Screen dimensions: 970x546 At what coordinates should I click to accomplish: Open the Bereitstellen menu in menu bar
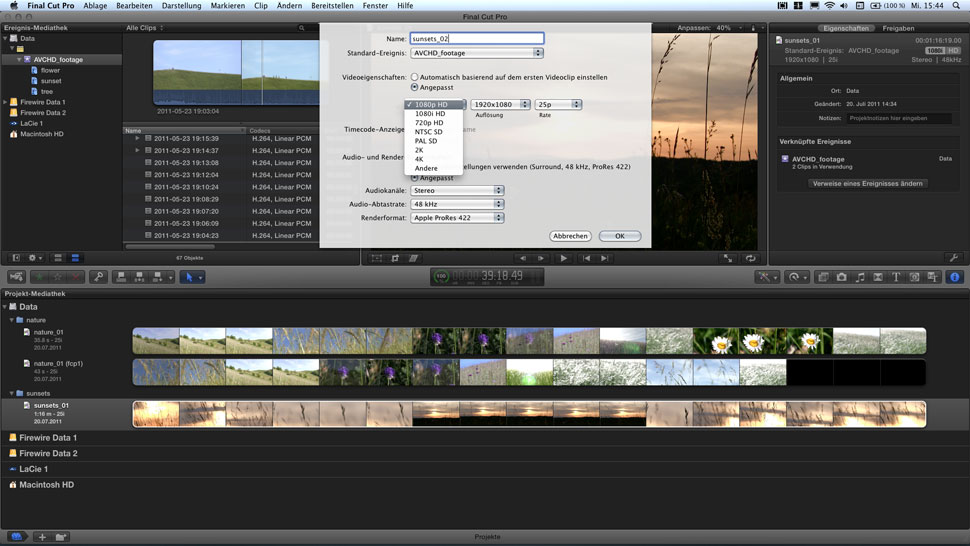331,6
